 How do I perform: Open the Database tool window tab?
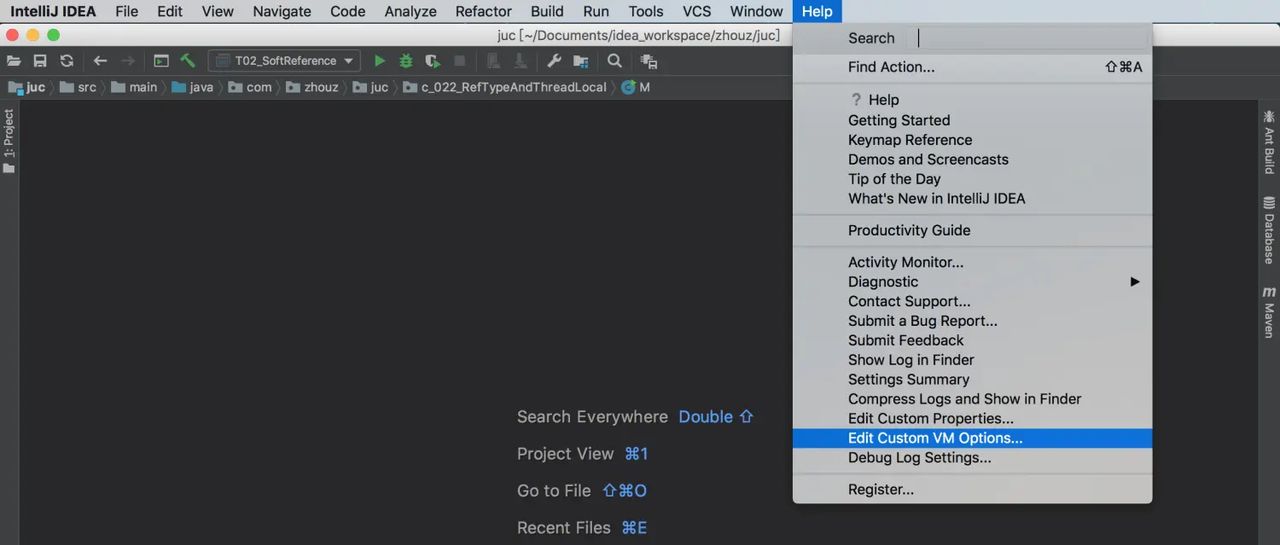[1269, 230]
